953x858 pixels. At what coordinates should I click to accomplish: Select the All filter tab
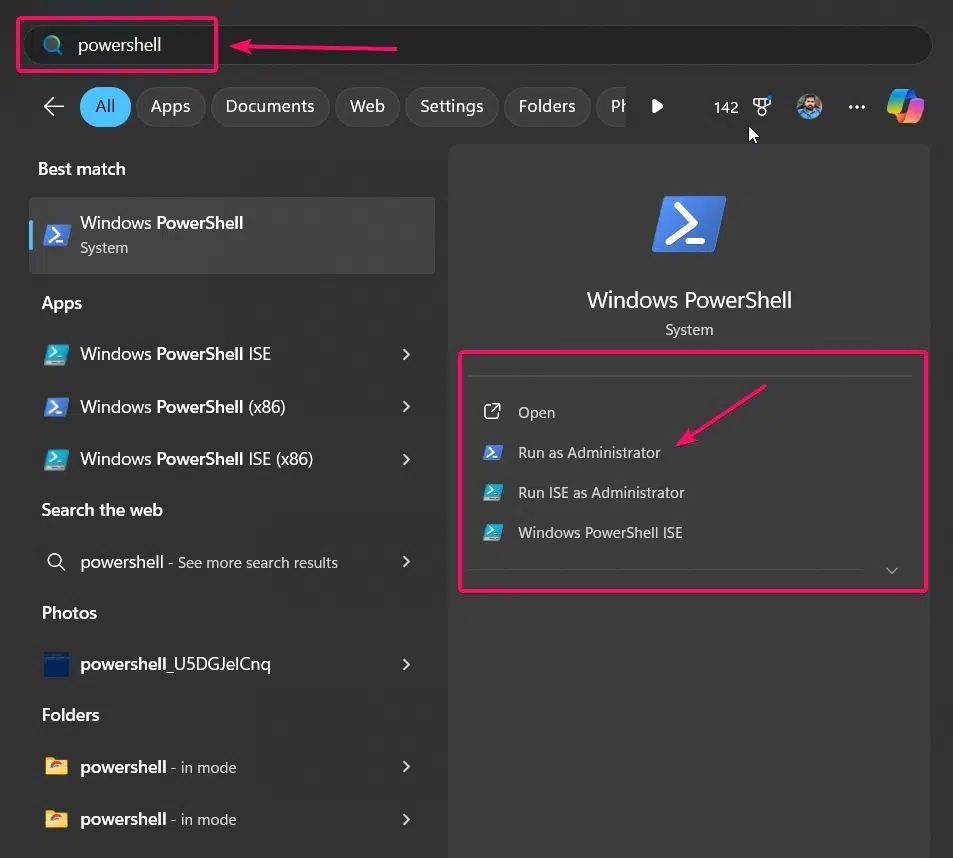click(x=105, y=106)
